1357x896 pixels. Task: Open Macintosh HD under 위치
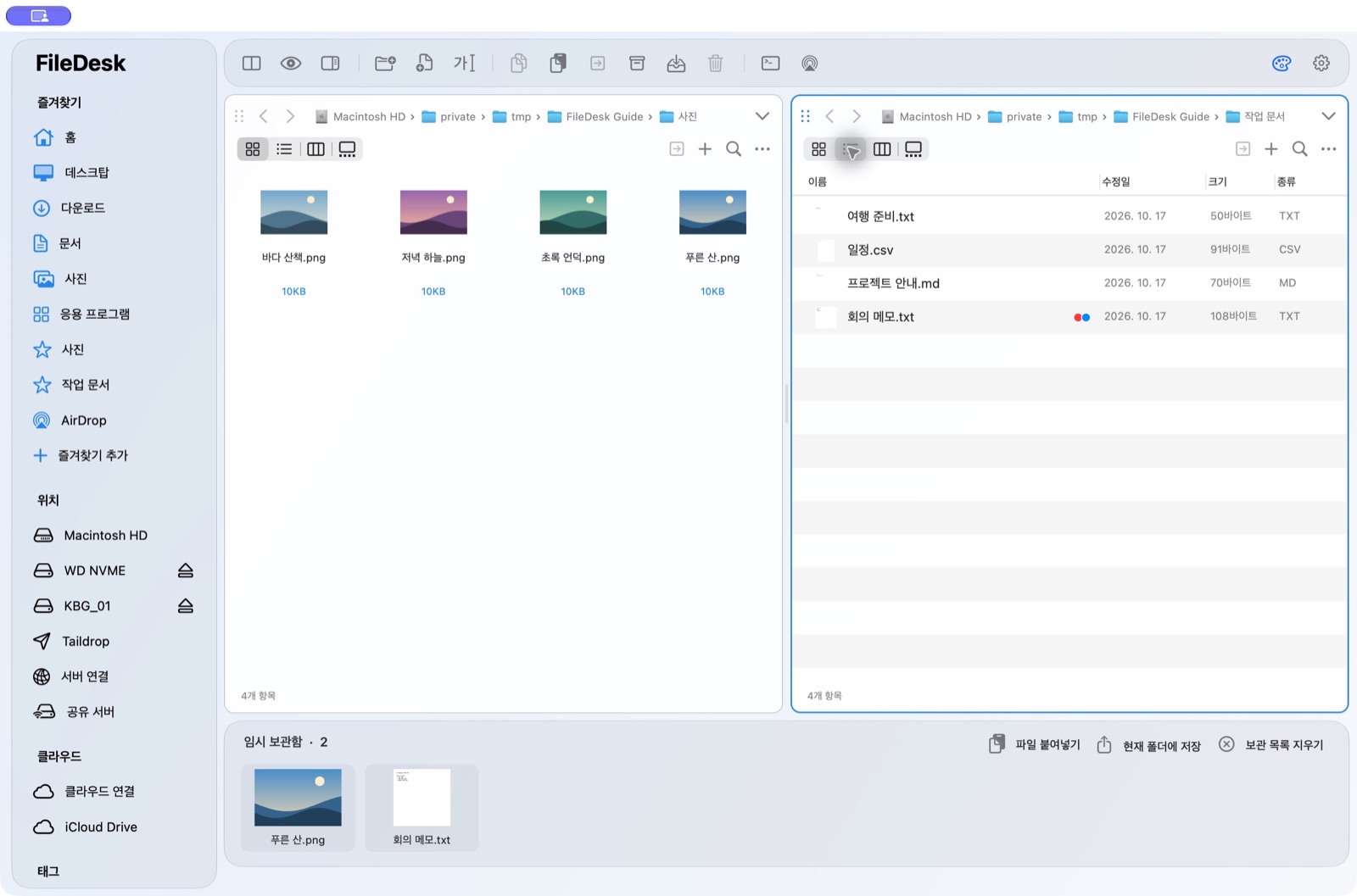(90, 536)
